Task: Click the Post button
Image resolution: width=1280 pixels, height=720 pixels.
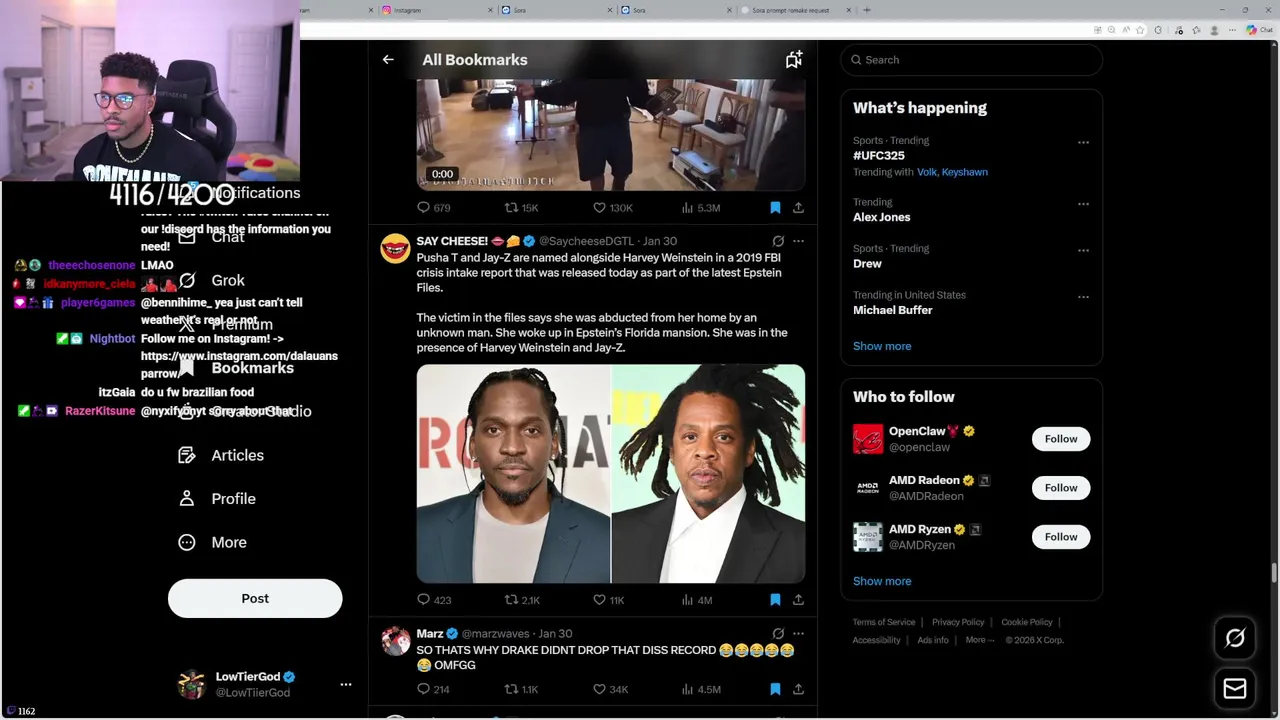Action: (x=255, y=598)
